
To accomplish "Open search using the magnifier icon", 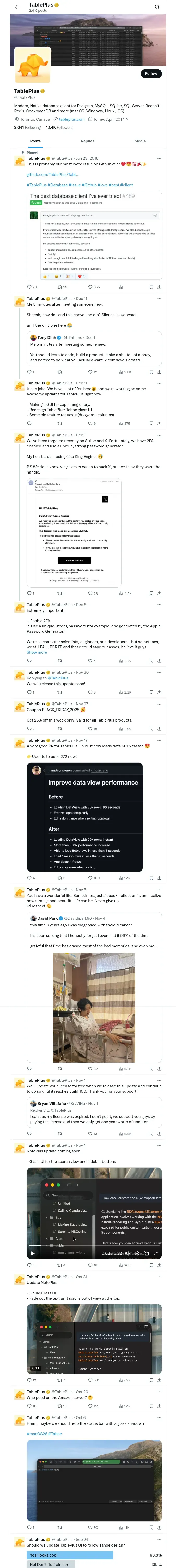I will pyautogui.click(x=157, y=7).
